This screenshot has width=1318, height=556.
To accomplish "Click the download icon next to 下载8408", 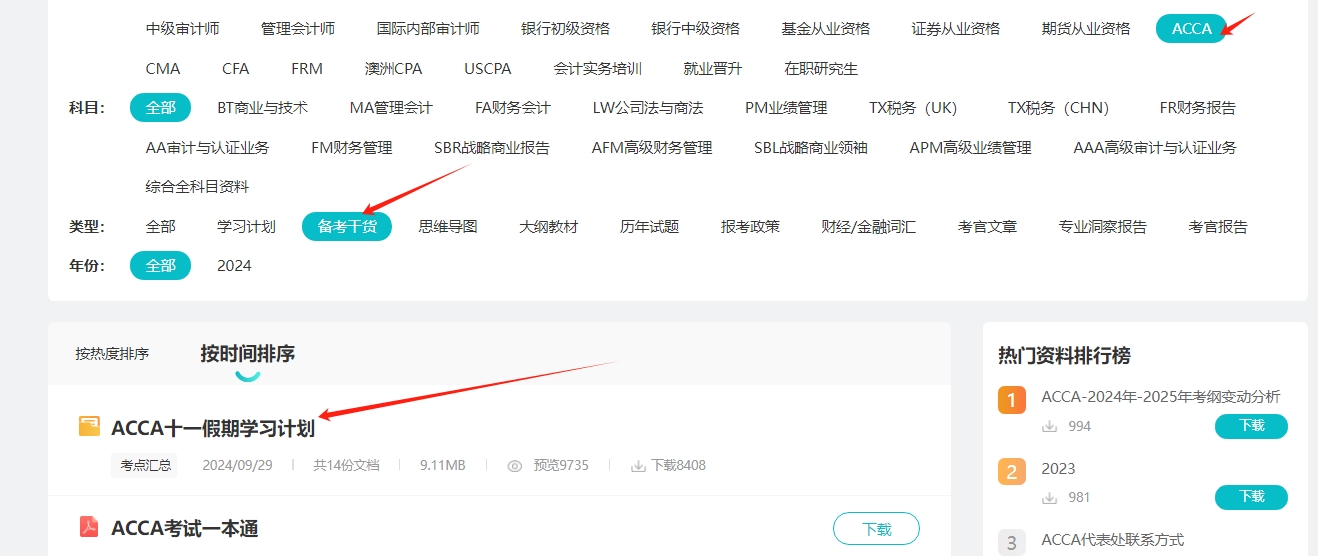I will (x=638, y=465).
